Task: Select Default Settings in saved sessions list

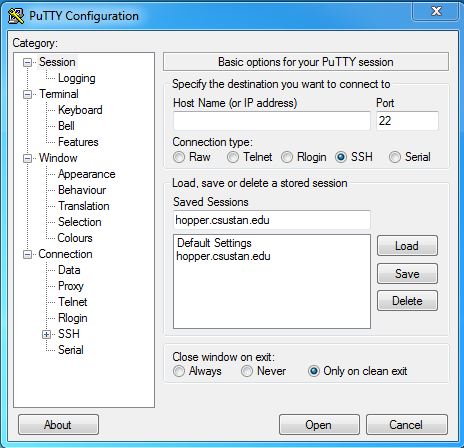Action: coord(214,243)
